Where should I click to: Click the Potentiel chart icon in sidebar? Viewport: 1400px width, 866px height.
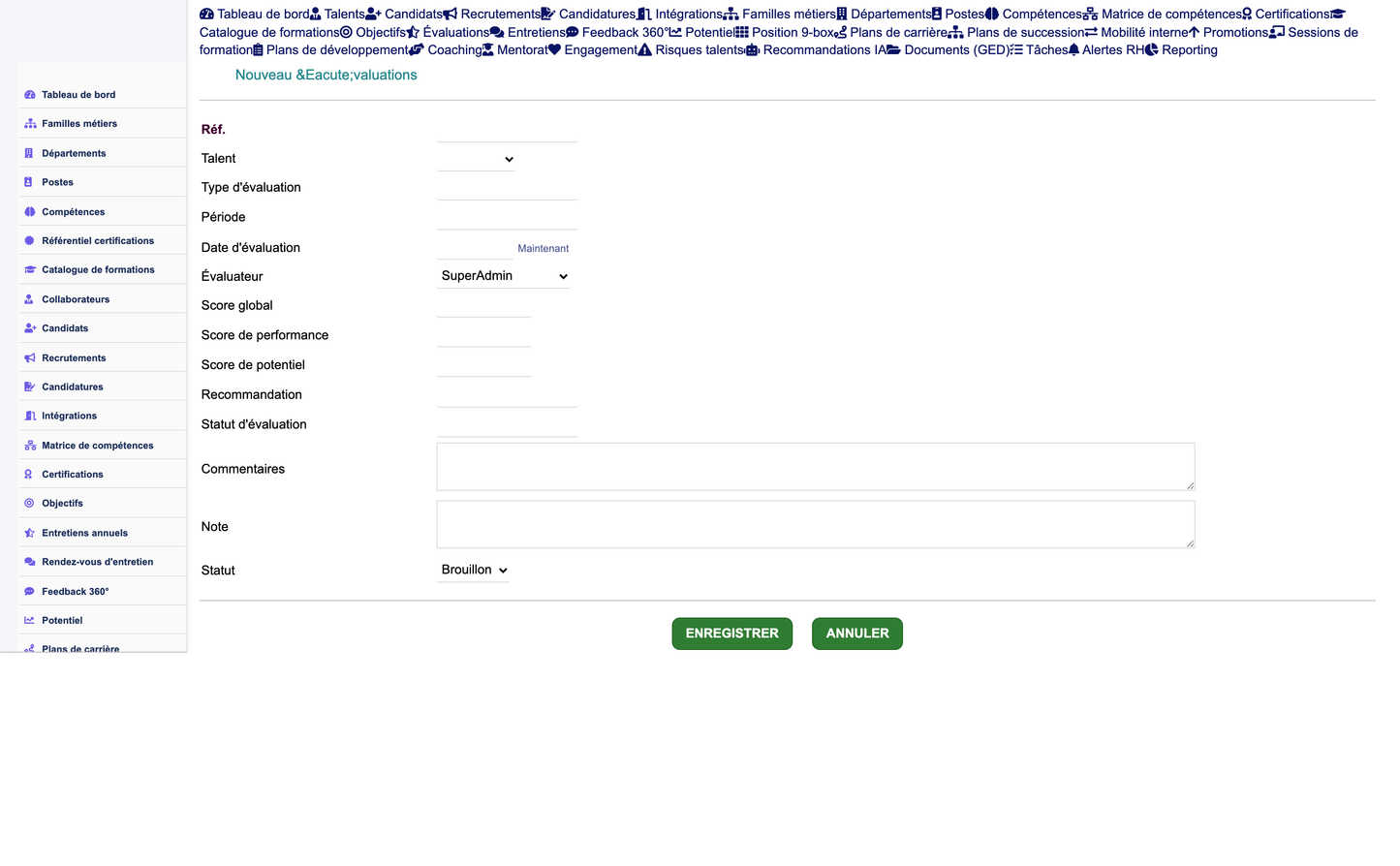30,621
